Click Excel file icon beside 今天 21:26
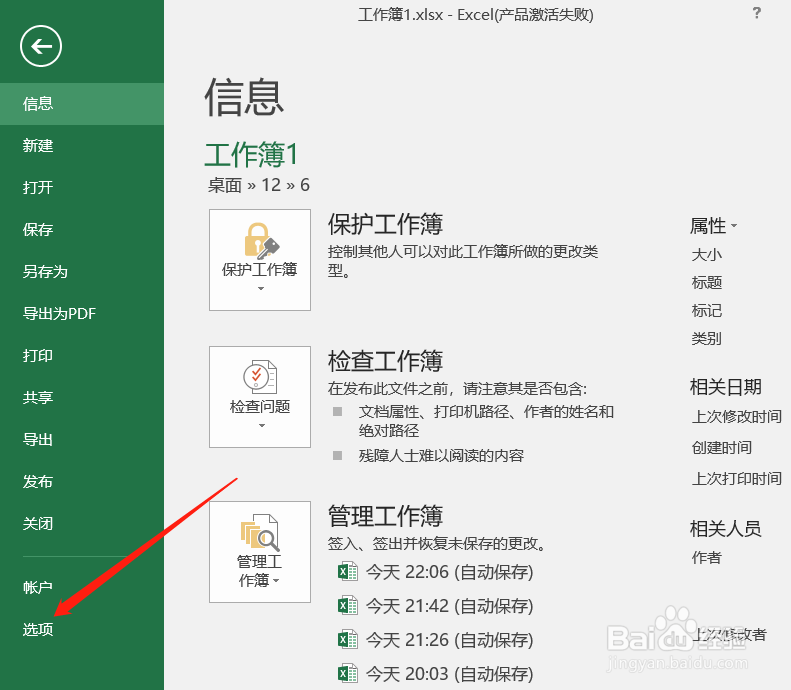Viewport: 791px width, 690px height. coord(348,640)
